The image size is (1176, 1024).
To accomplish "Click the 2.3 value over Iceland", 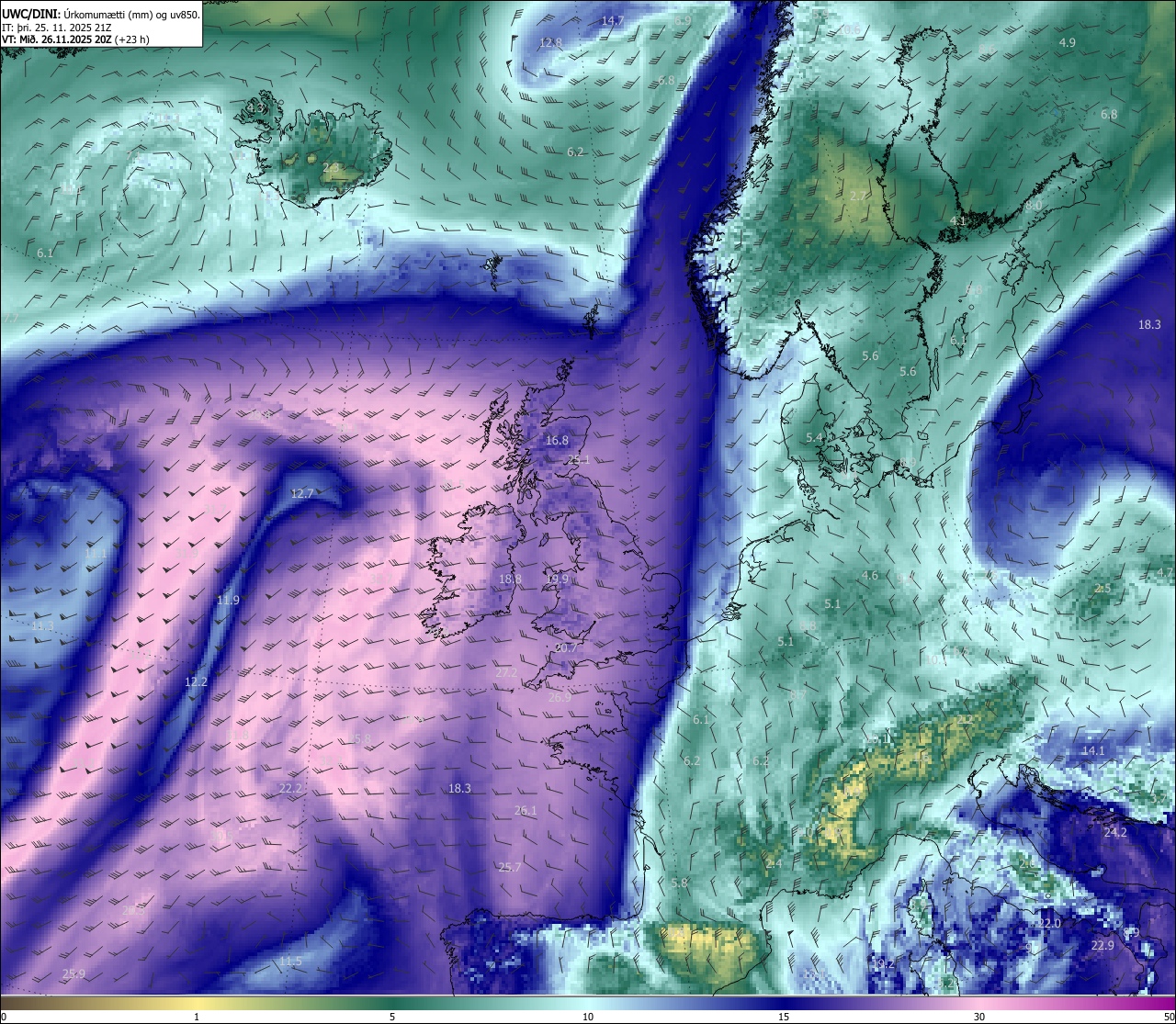I will (331, 168).
